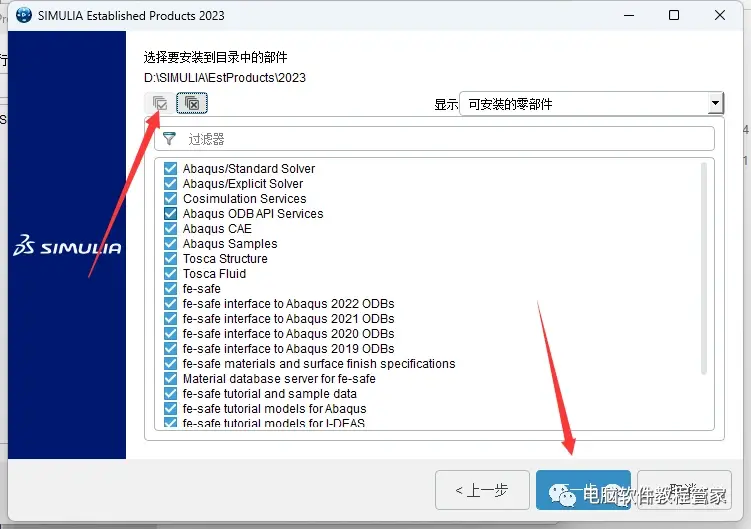Select the Abaqus CAE text row
Screen dimensions: 751x529
pyautogui.click(x=217, y=229)
